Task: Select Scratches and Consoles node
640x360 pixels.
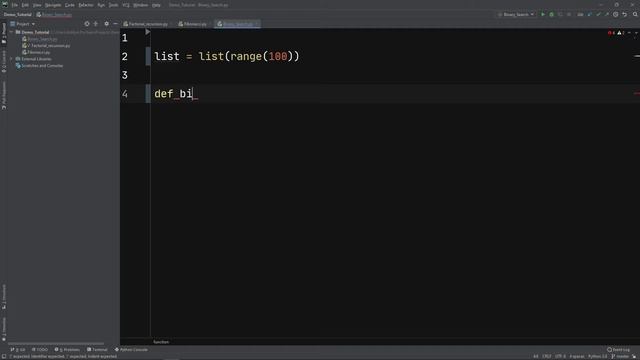Action: 40,65
